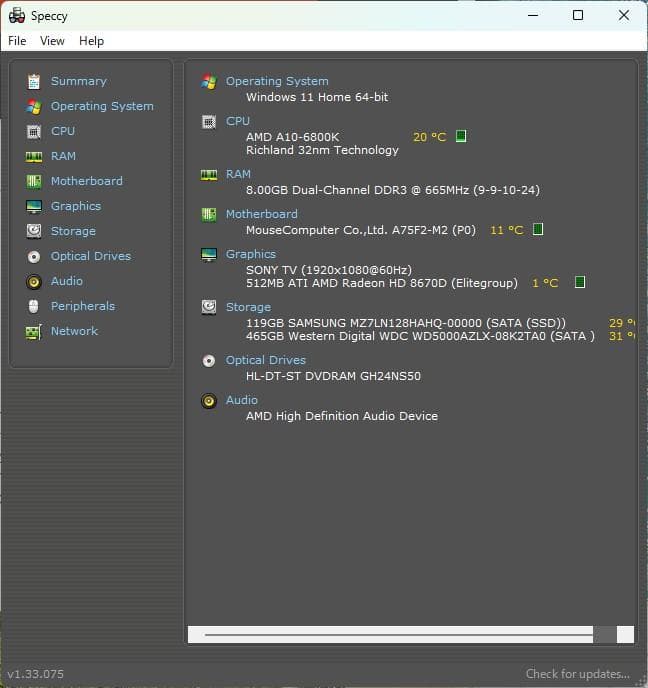Click the Audio heading link in summary
648x688 pixels.
[x=242, y=400]
